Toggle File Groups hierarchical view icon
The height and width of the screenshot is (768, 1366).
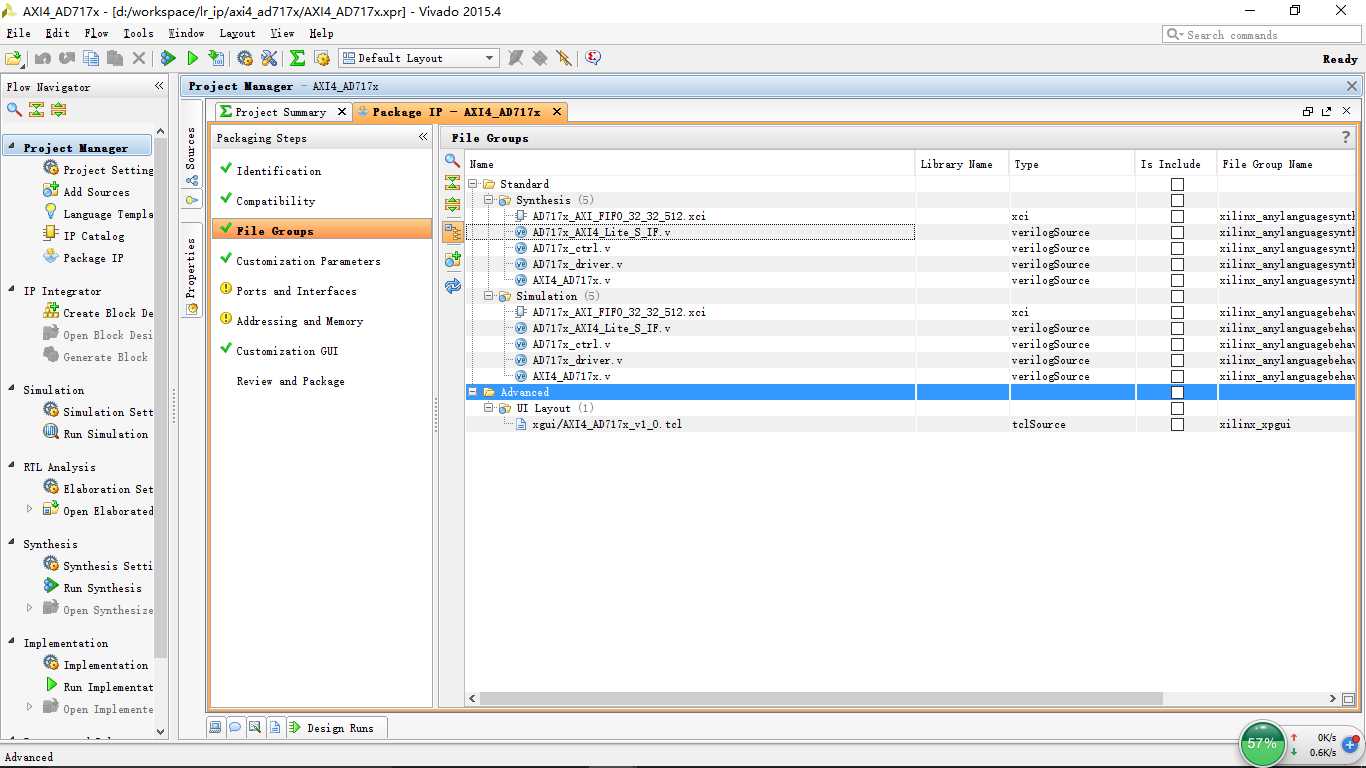tap(452, 232)
